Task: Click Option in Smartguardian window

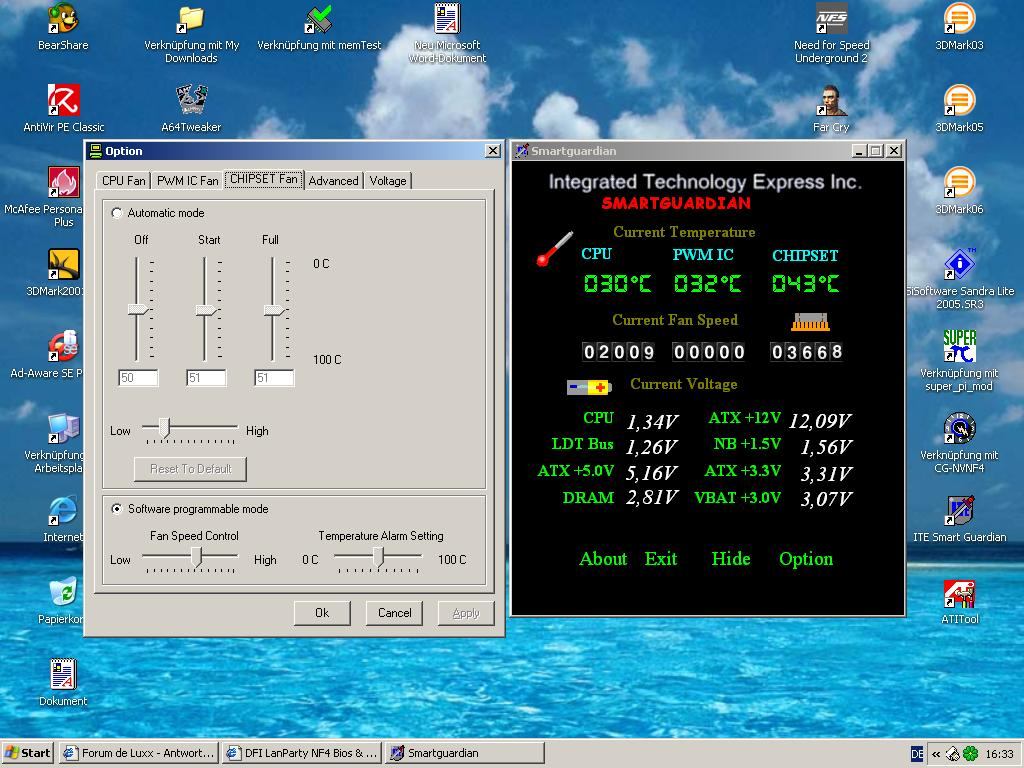Action: coord(806,559)
